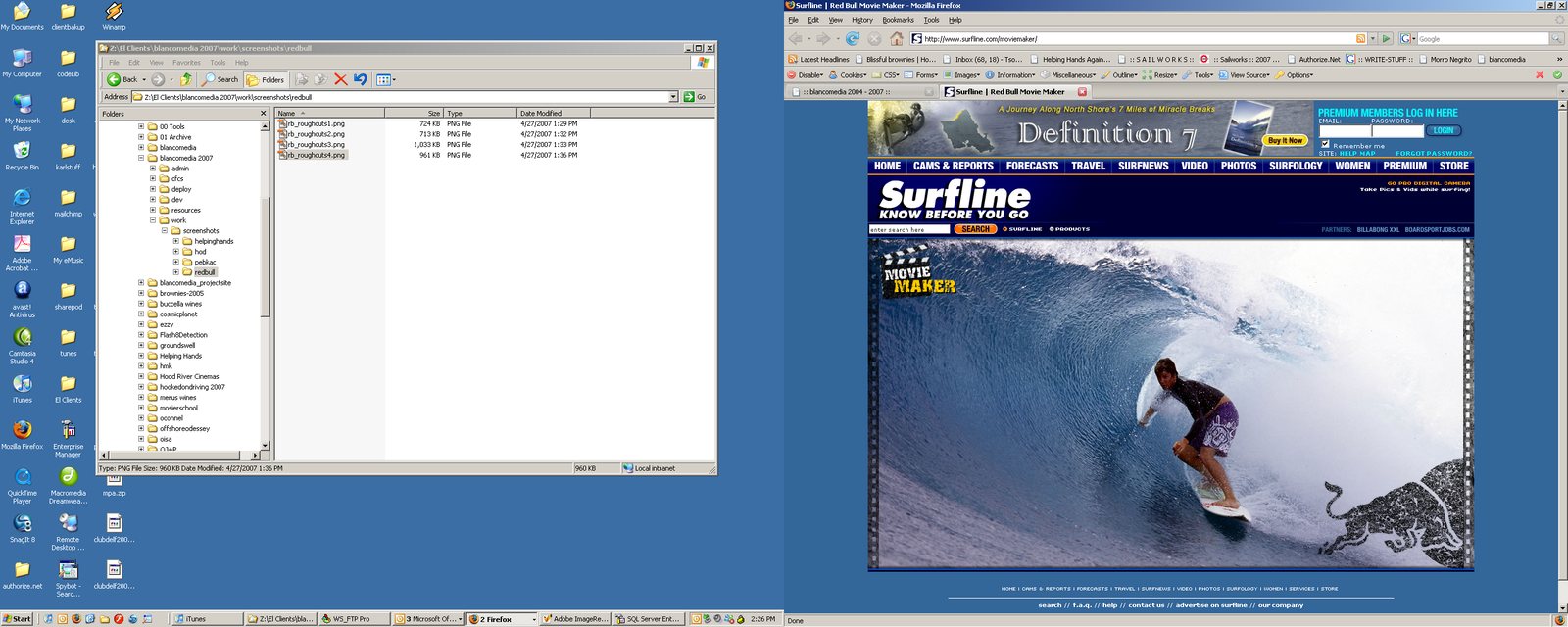Expand the admin folder in tree
Screen dimensions: 1568x627
pyautogui.click(x=153, y=169)
